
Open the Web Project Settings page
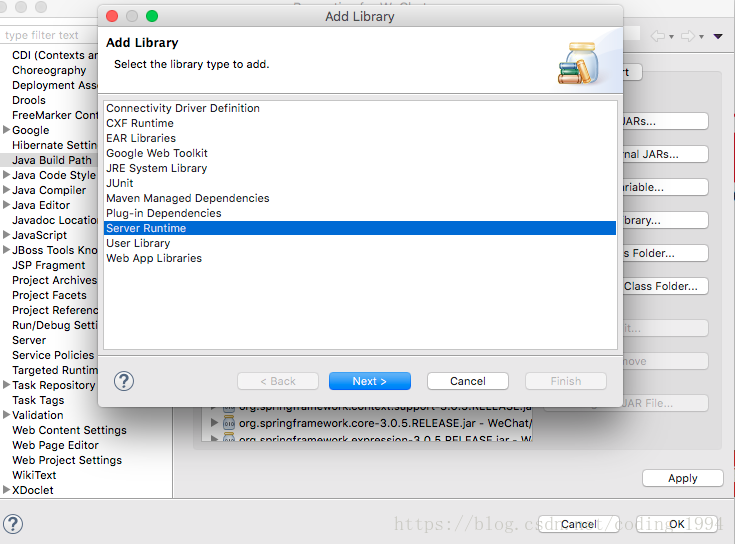tap(67, 460)
